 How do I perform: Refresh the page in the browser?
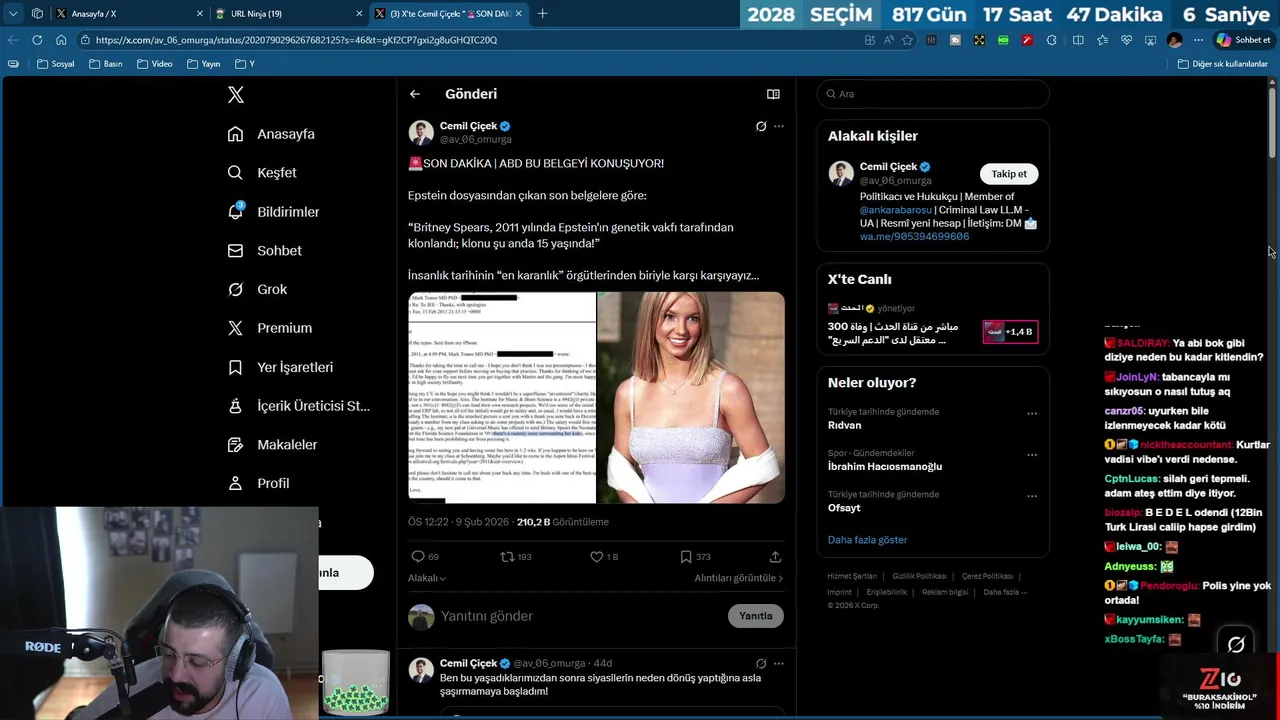pos(37,40)
